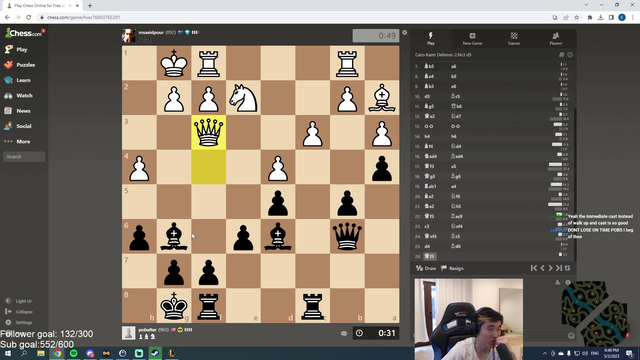
Task: Open the opening book icon beside Caro-Kann
Action: (x=562, y=55)
